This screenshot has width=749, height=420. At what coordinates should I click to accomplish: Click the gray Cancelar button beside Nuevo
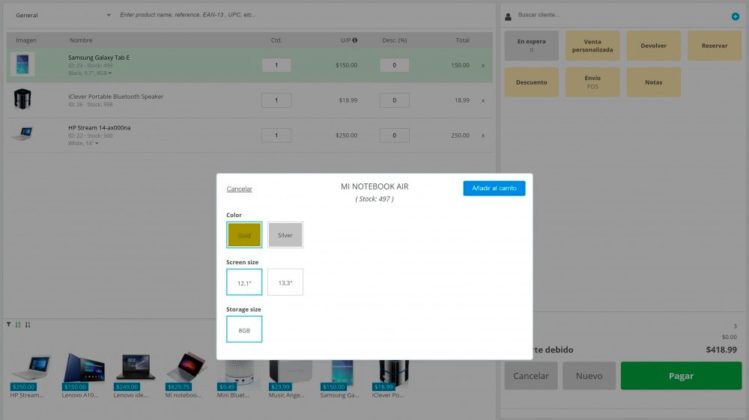coord(531,376)
